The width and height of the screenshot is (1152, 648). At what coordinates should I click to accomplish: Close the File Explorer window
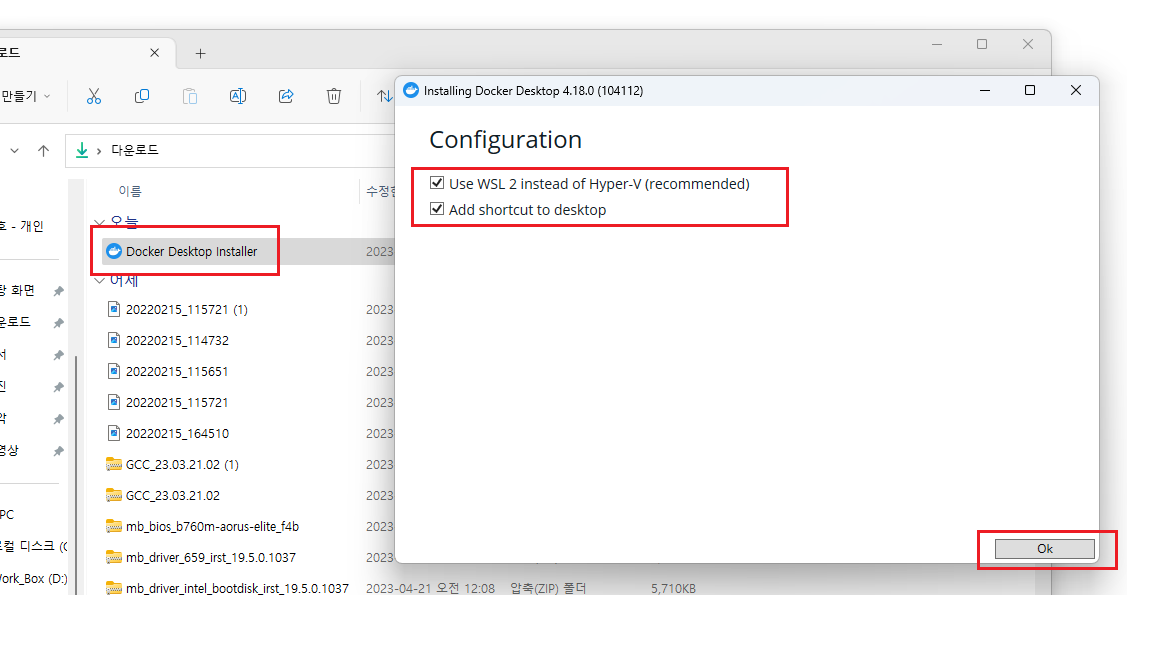tap(1028, 45)
